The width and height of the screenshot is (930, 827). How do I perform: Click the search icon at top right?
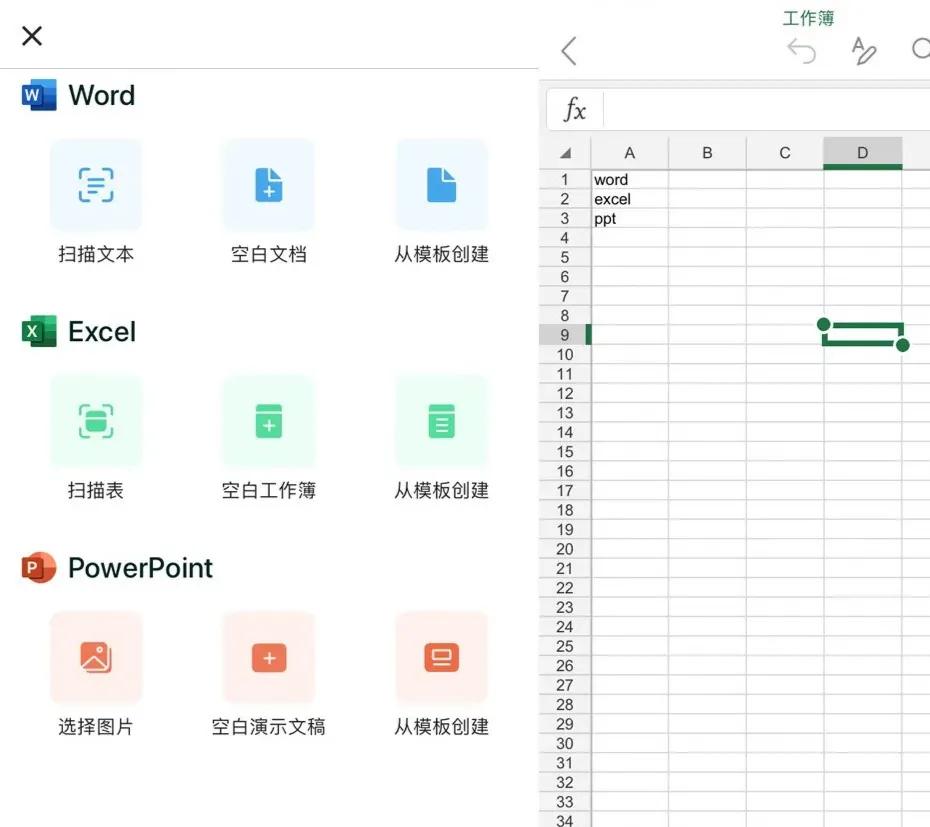921,50
